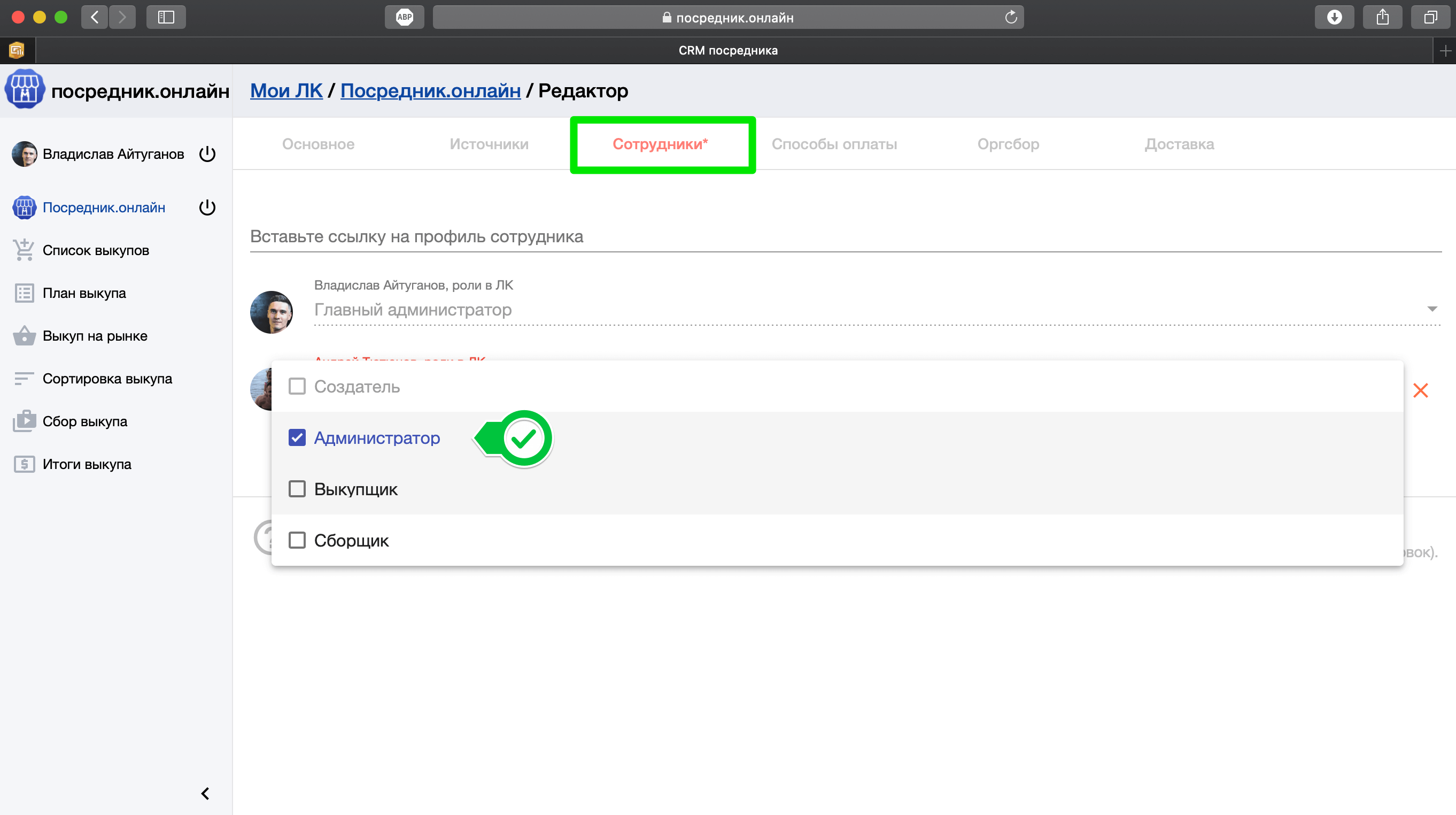Open Посредник.онлайн breadcrumb link

[430, 90]
